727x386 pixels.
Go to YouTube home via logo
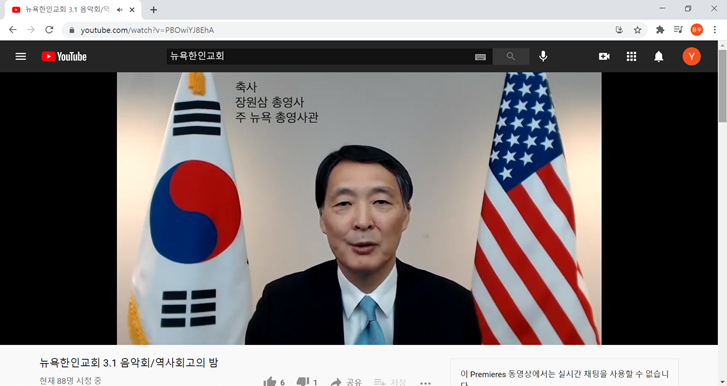pos(64,57)
